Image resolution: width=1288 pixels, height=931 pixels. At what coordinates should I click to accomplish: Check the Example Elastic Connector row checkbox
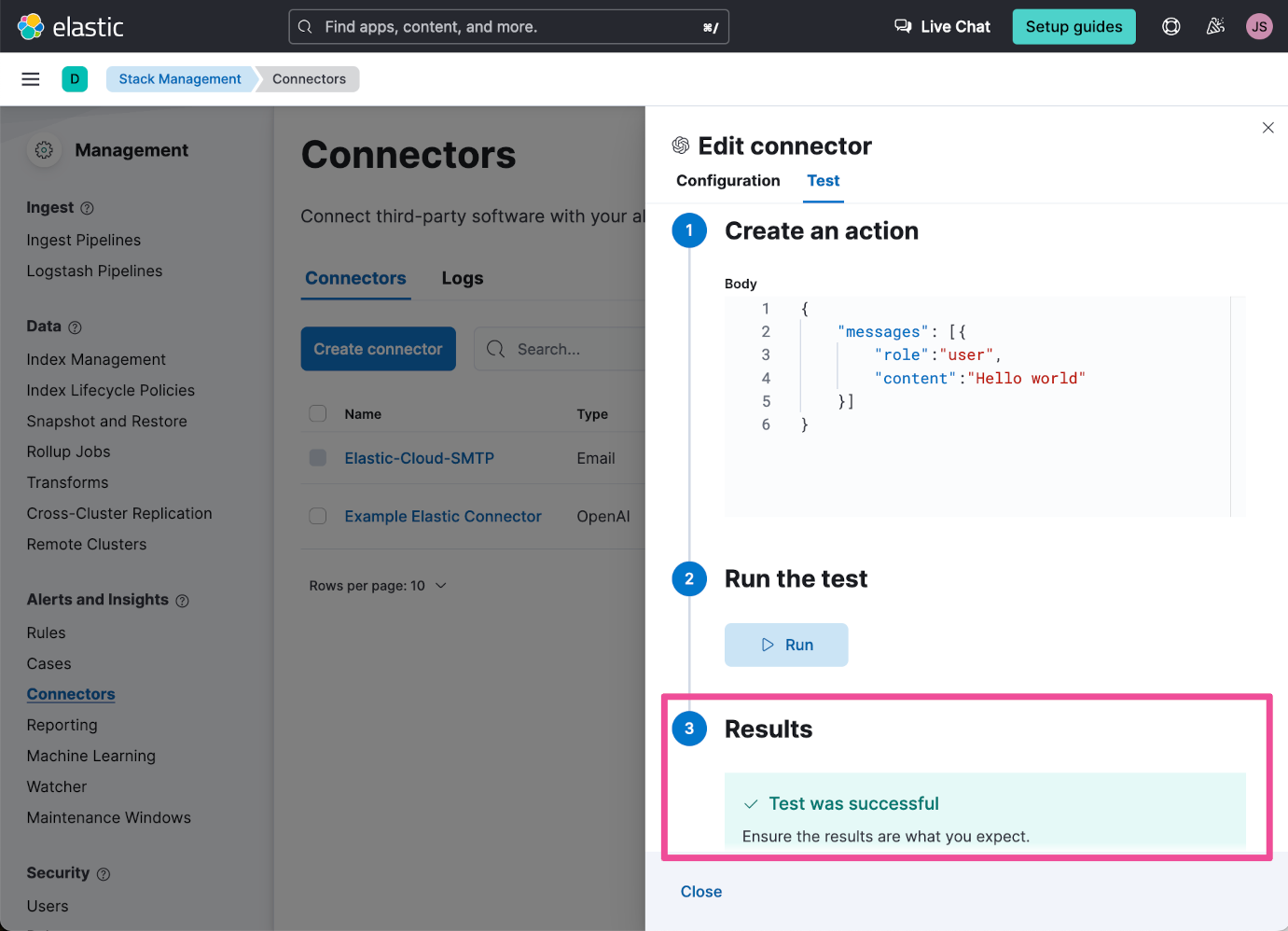pos(318,517)
